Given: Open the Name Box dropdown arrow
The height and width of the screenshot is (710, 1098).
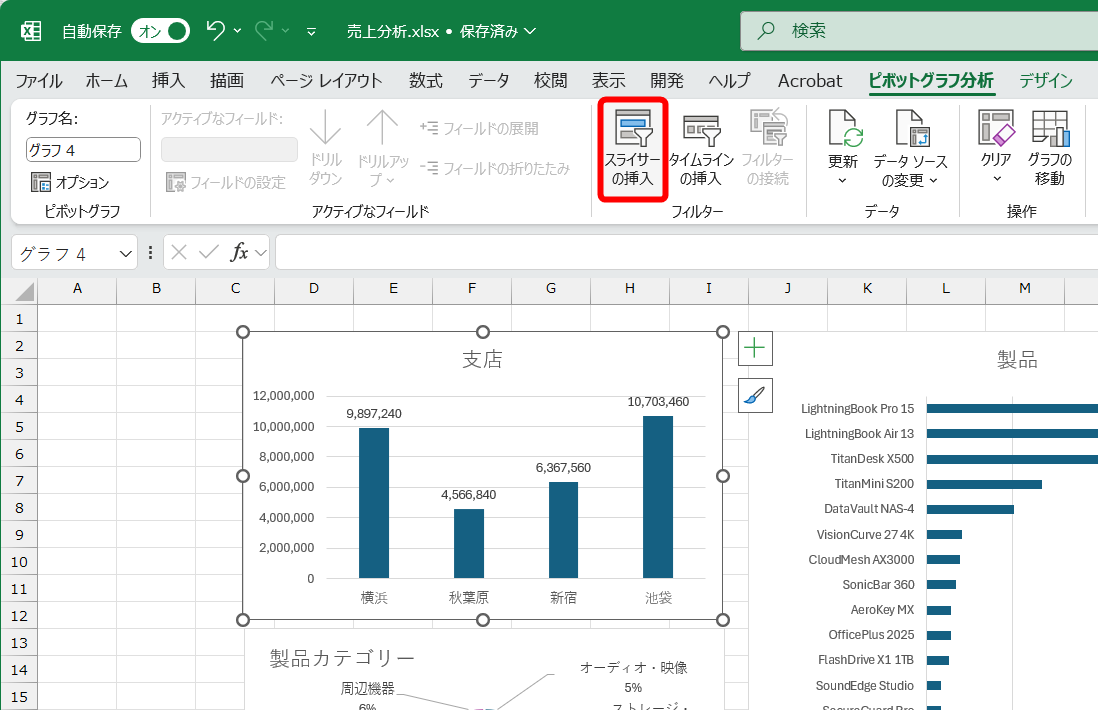Looking at the screenshot, I should (x=125, y=253).
